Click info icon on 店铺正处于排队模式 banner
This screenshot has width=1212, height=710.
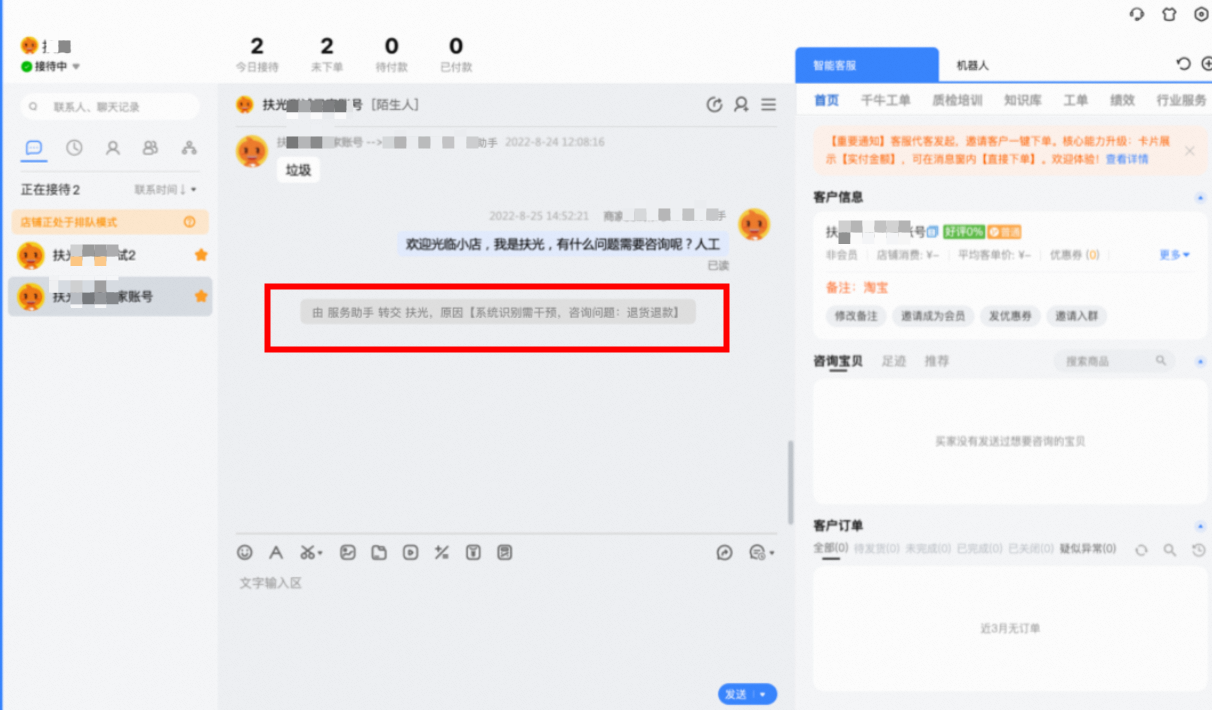click(x=189, y=222)
